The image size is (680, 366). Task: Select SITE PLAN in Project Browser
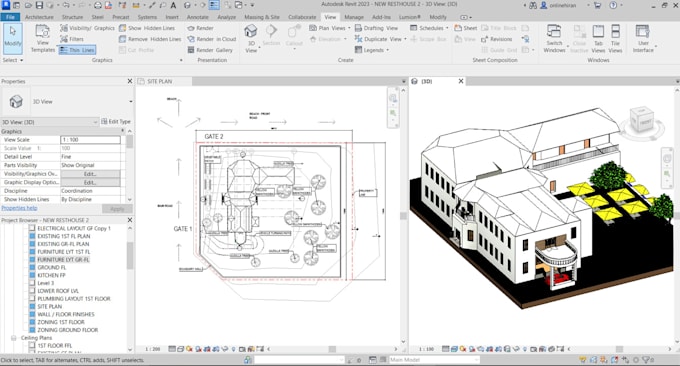tap(49, 306)
